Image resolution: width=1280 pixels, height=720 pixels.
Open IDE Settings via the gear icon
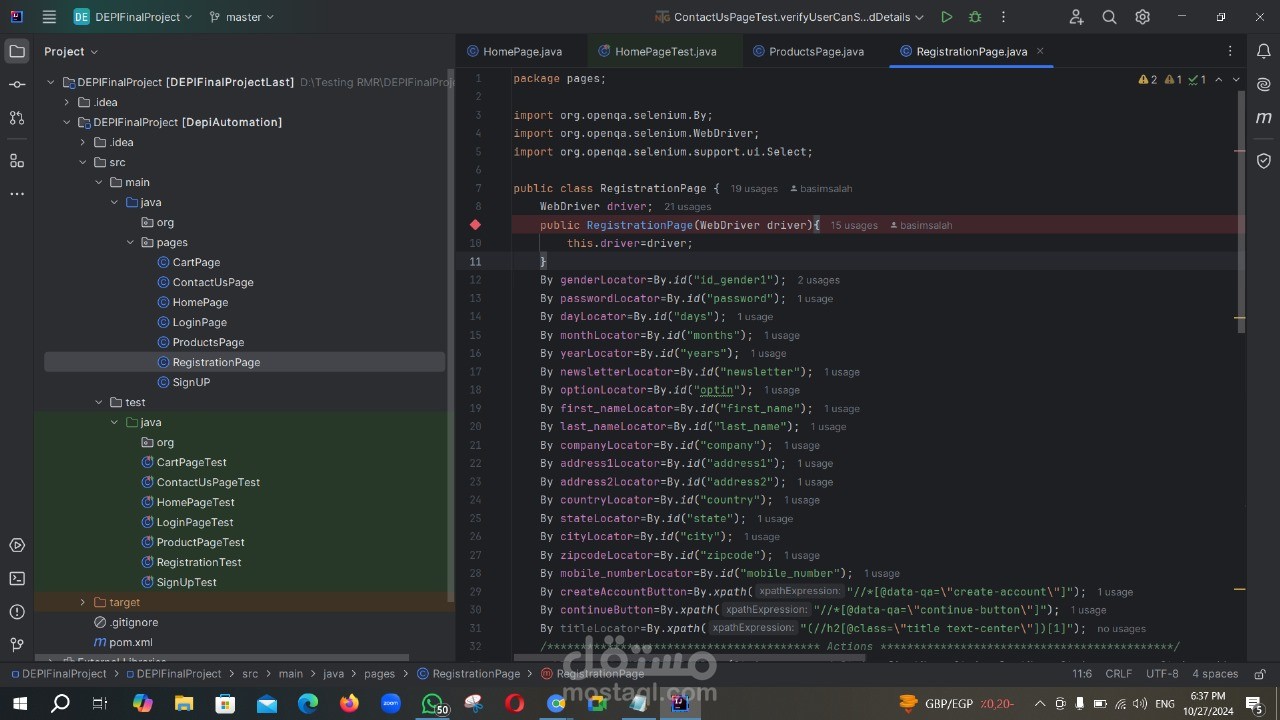point(1142,17)
